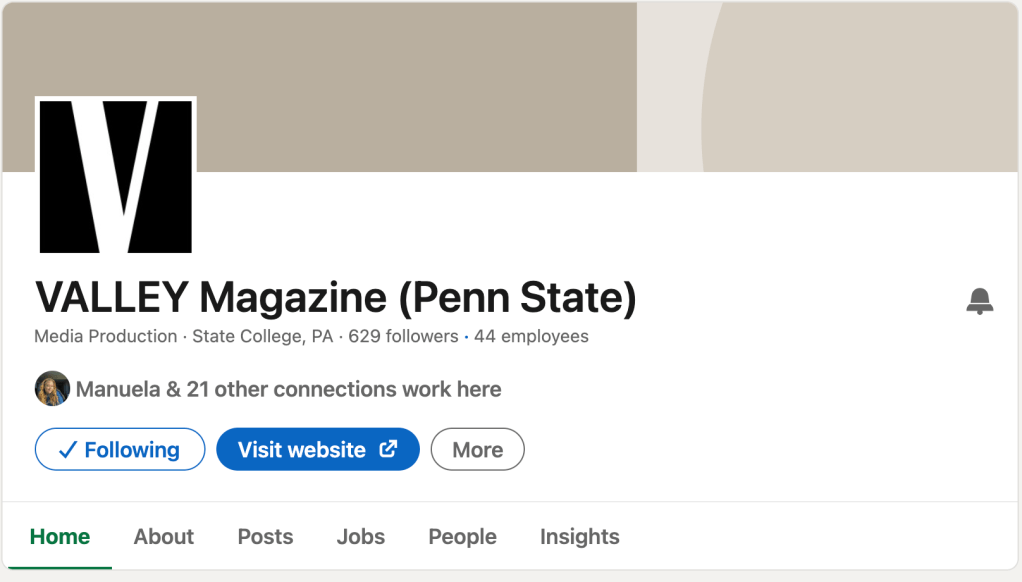Switch to the Home tab
This screenshot has height=582, width=1022.
point(60,537)
